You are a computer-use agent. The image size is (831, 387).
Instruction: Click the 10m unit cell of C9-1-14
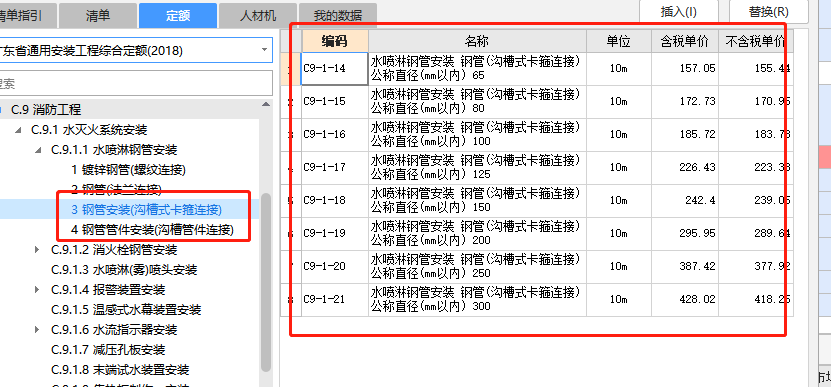pos(618,68)
